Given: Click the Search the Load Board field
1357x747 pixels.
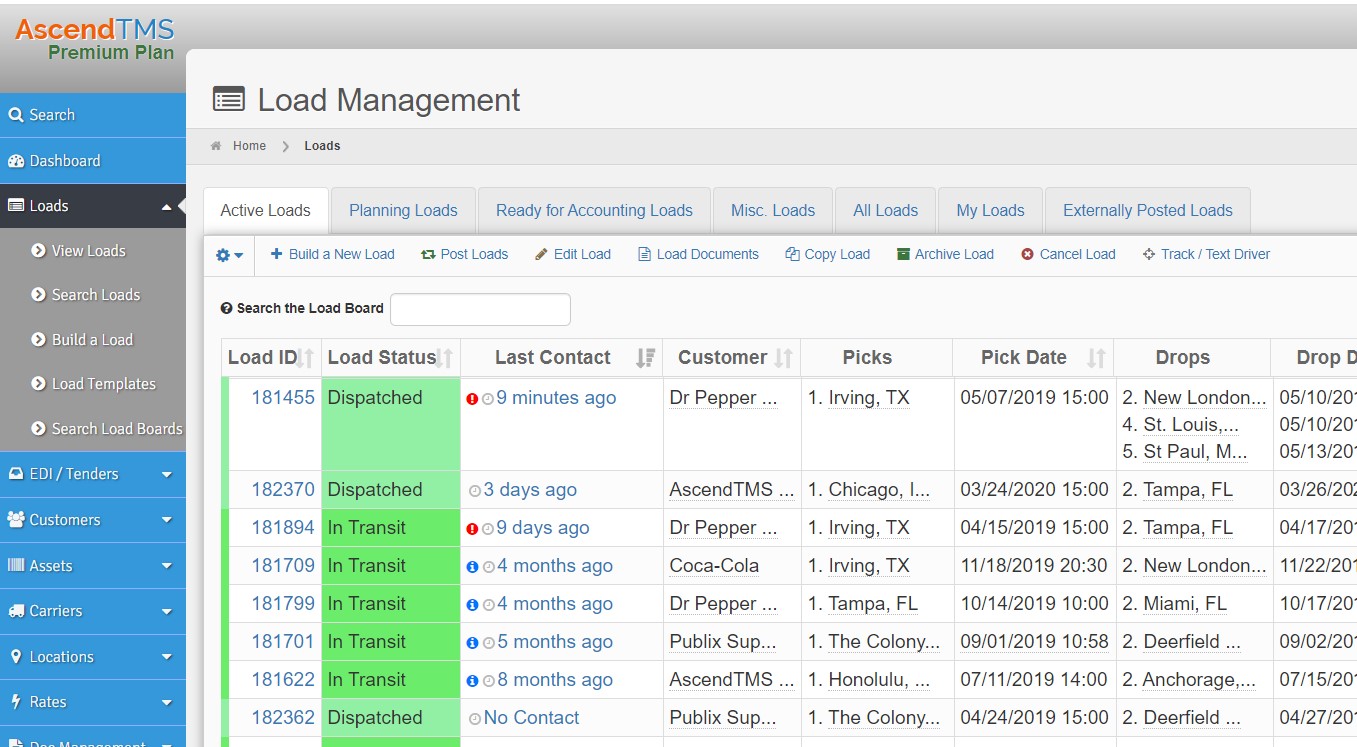Looking at the screenshot, I should 480,309.
